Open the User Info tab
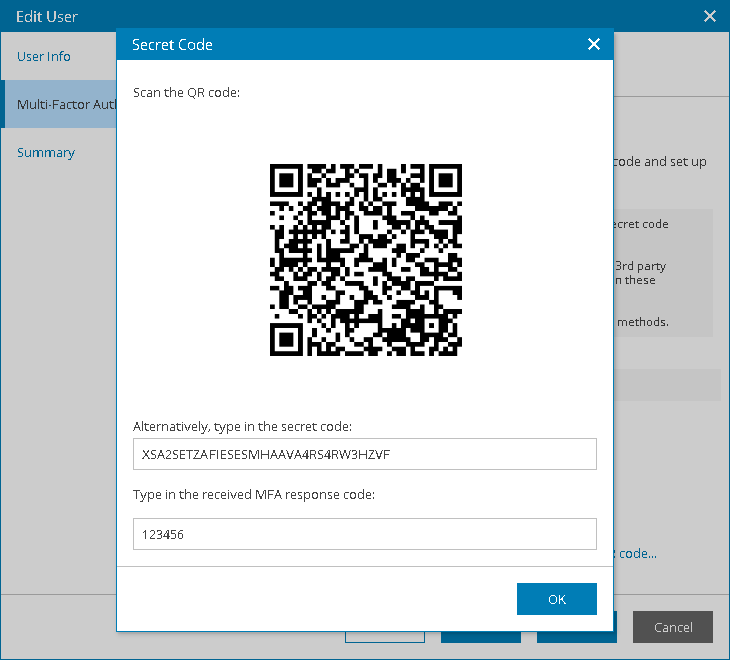Viewport: 730px width, 660px height. [44, 56]
